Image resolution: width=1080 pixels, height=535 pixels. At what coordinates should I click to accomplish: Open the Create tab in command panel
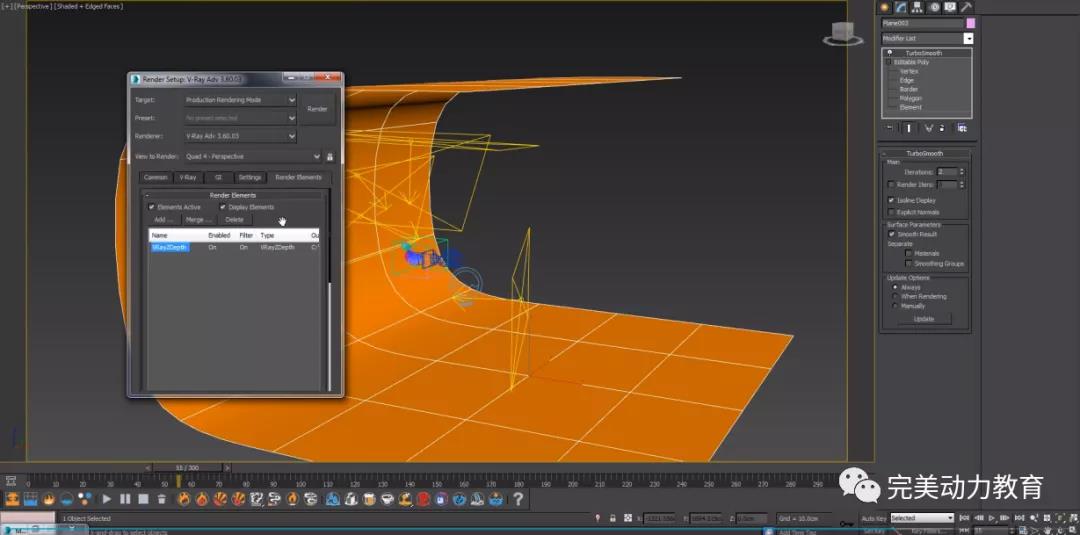[x=885, y=7]
